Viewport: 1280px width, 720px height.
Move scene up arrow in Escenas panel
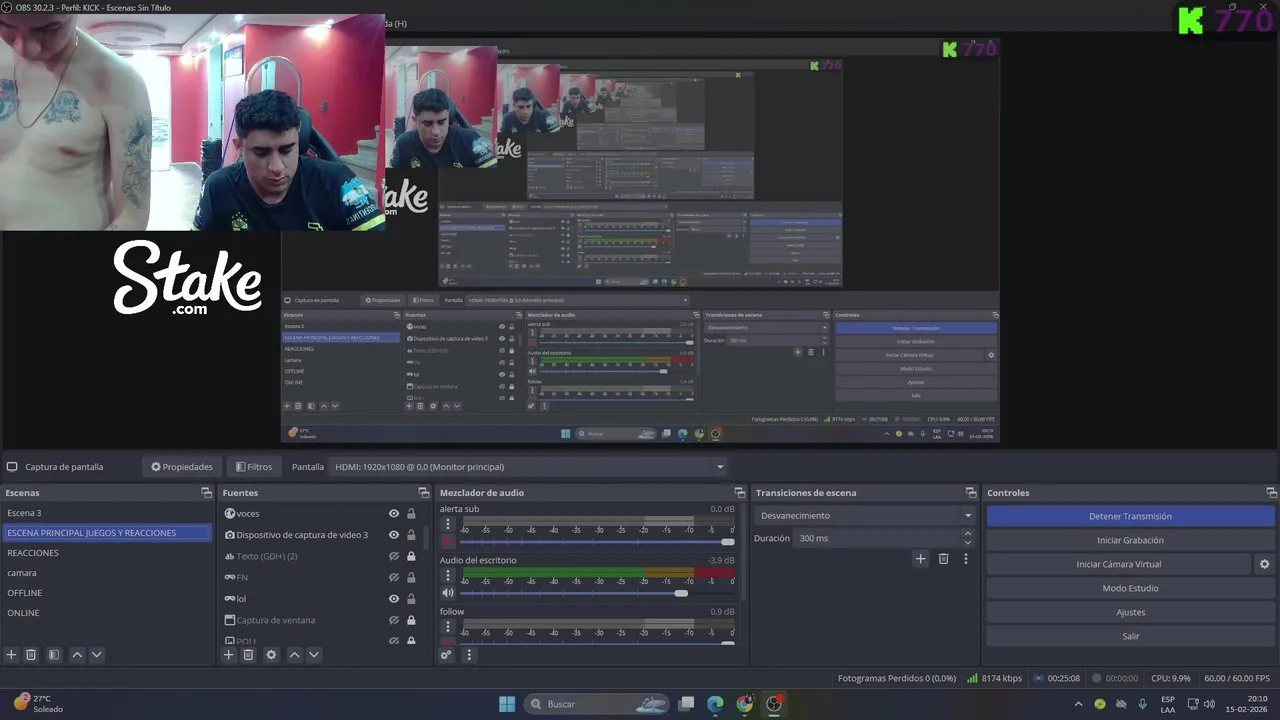tap(77, 655)
